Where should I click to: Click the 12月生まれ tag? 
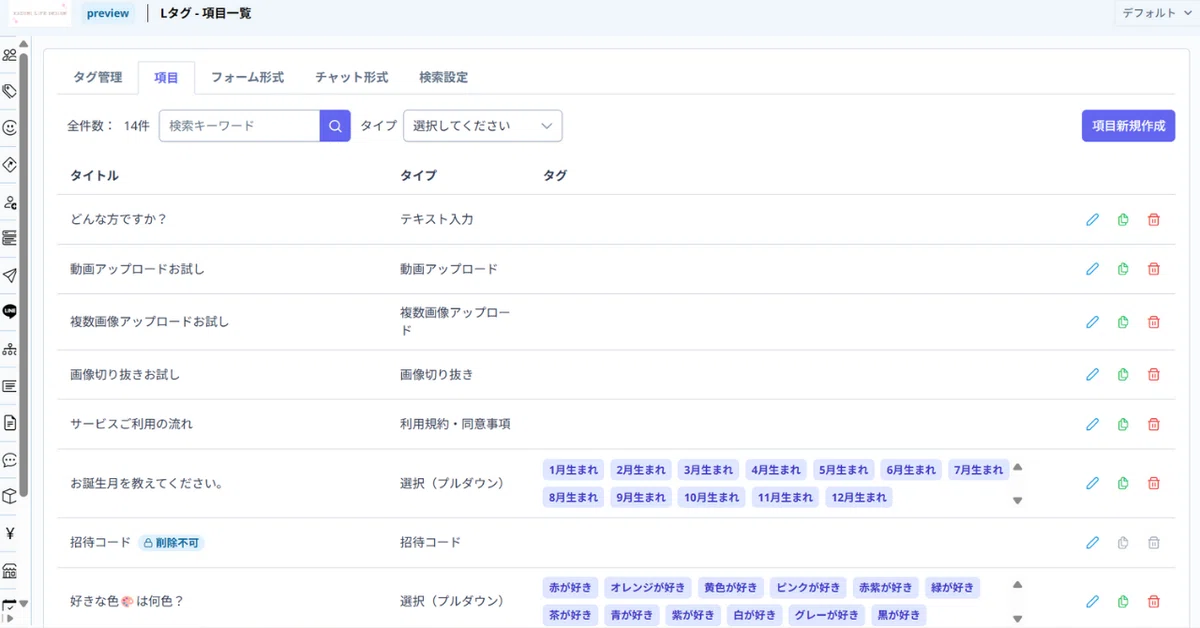pos(858,497)
